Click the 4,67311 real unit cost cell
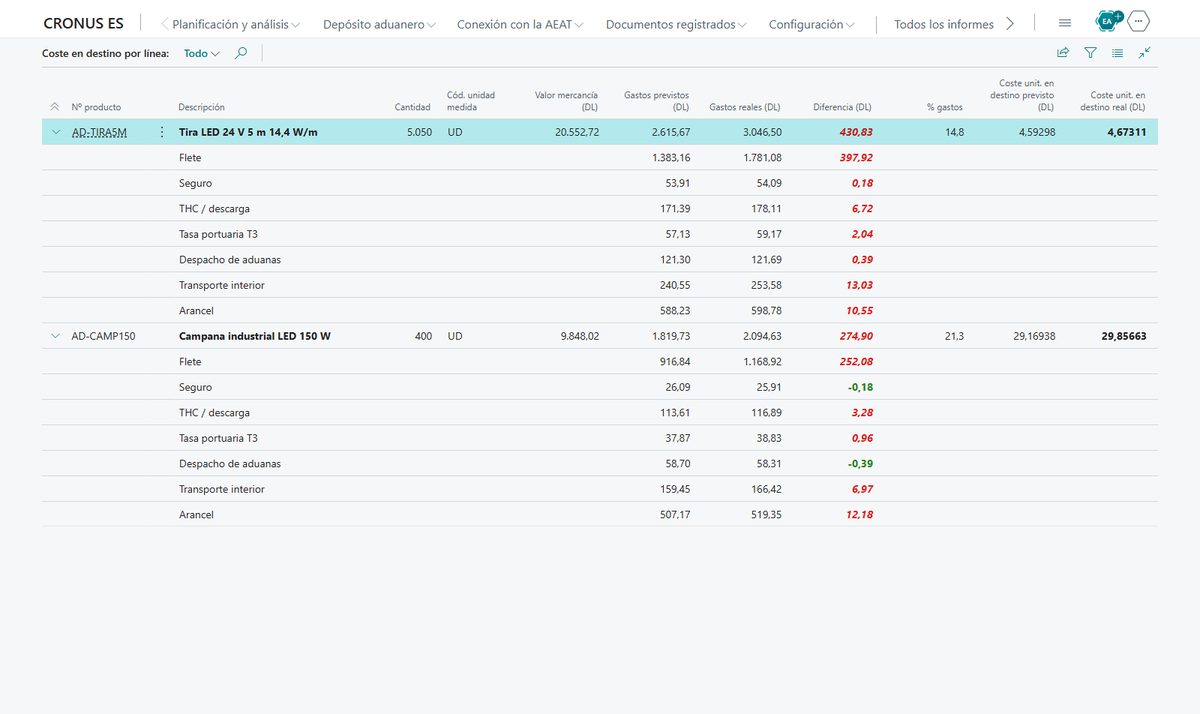Viewport: 1200px width, 714px height. [x=1126, y=132]
